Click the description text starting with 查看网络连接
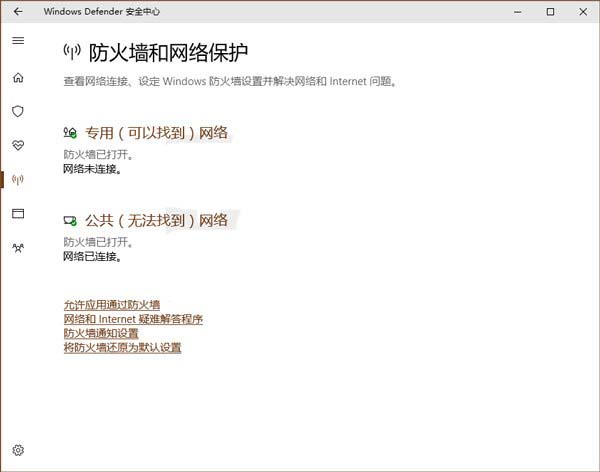Viewport: 600px width, 472px height. coord(230,81)
